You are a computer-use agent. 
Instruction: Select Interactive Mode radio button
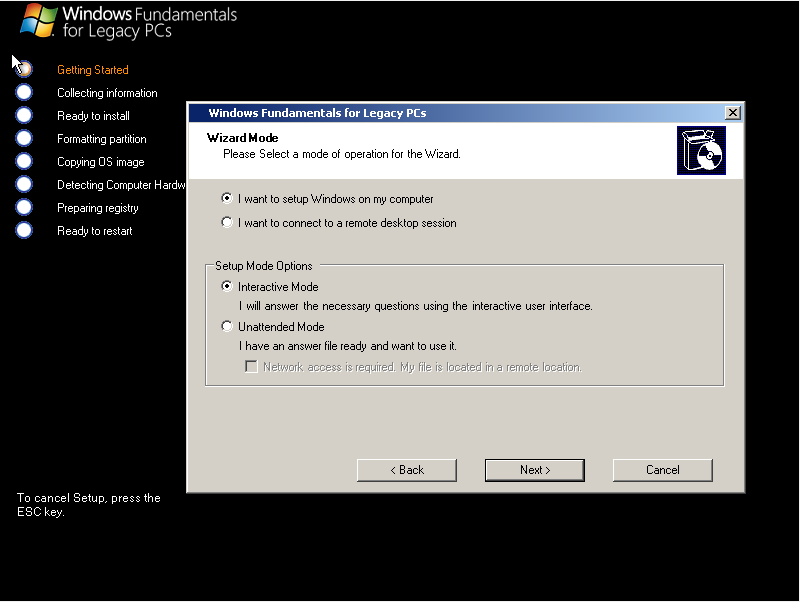[227, 286]
